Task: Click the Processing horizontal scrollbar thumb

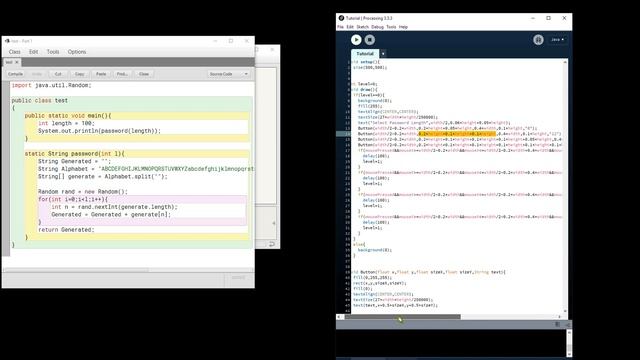Action: [x=402, y=317]
